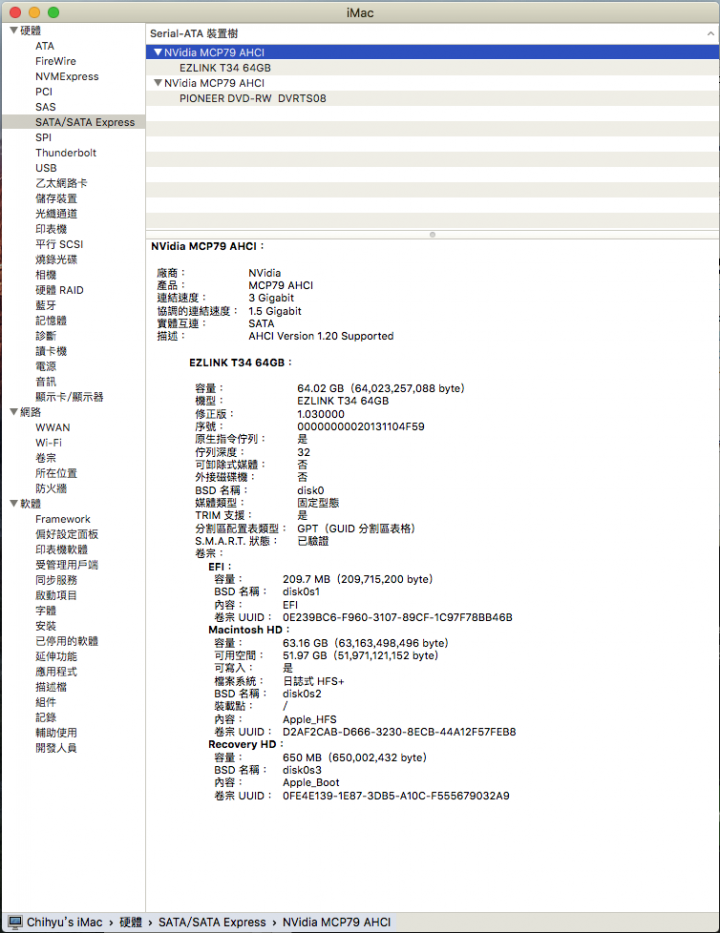Open 延伸功能 section
Image resolution: width=720 pixels, height=933 pixels.
coord(56,656)
